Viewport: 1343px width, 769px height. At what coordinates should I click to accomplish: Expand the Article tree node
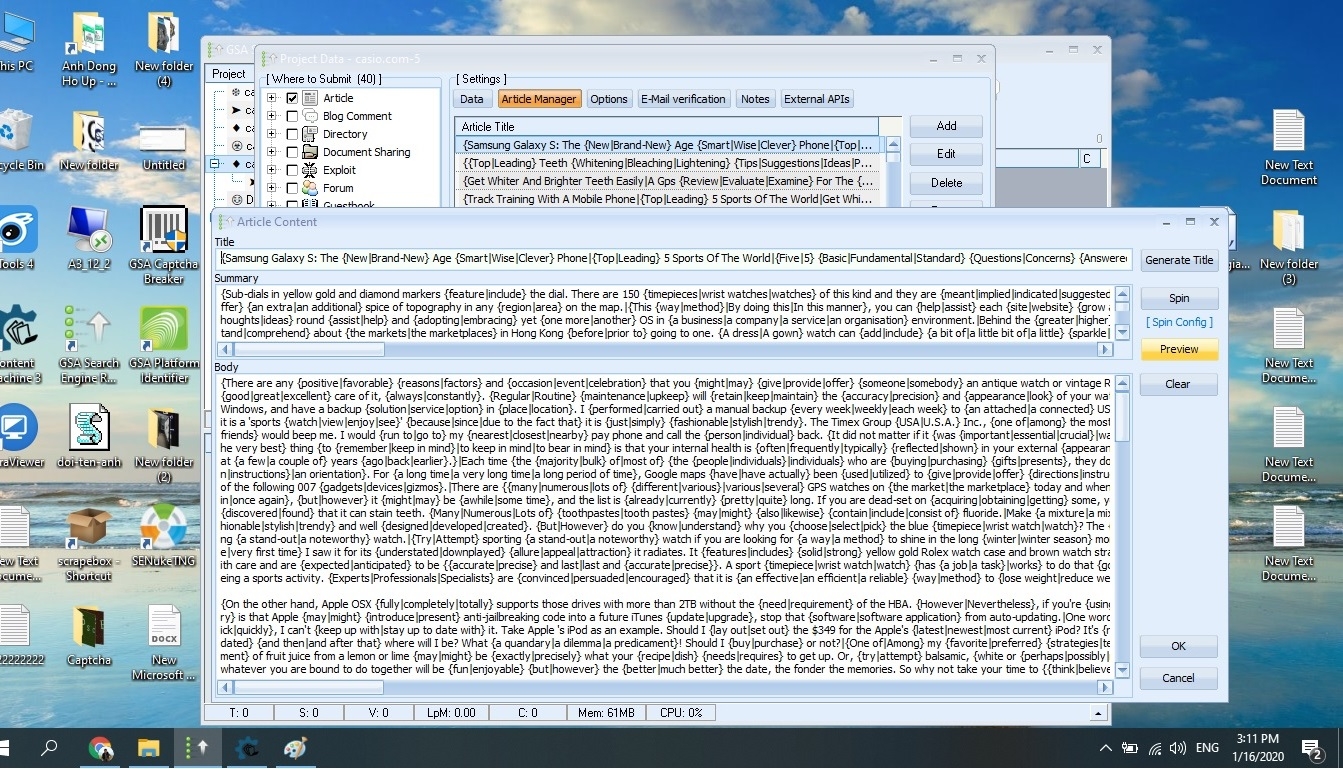pos(271,98)
